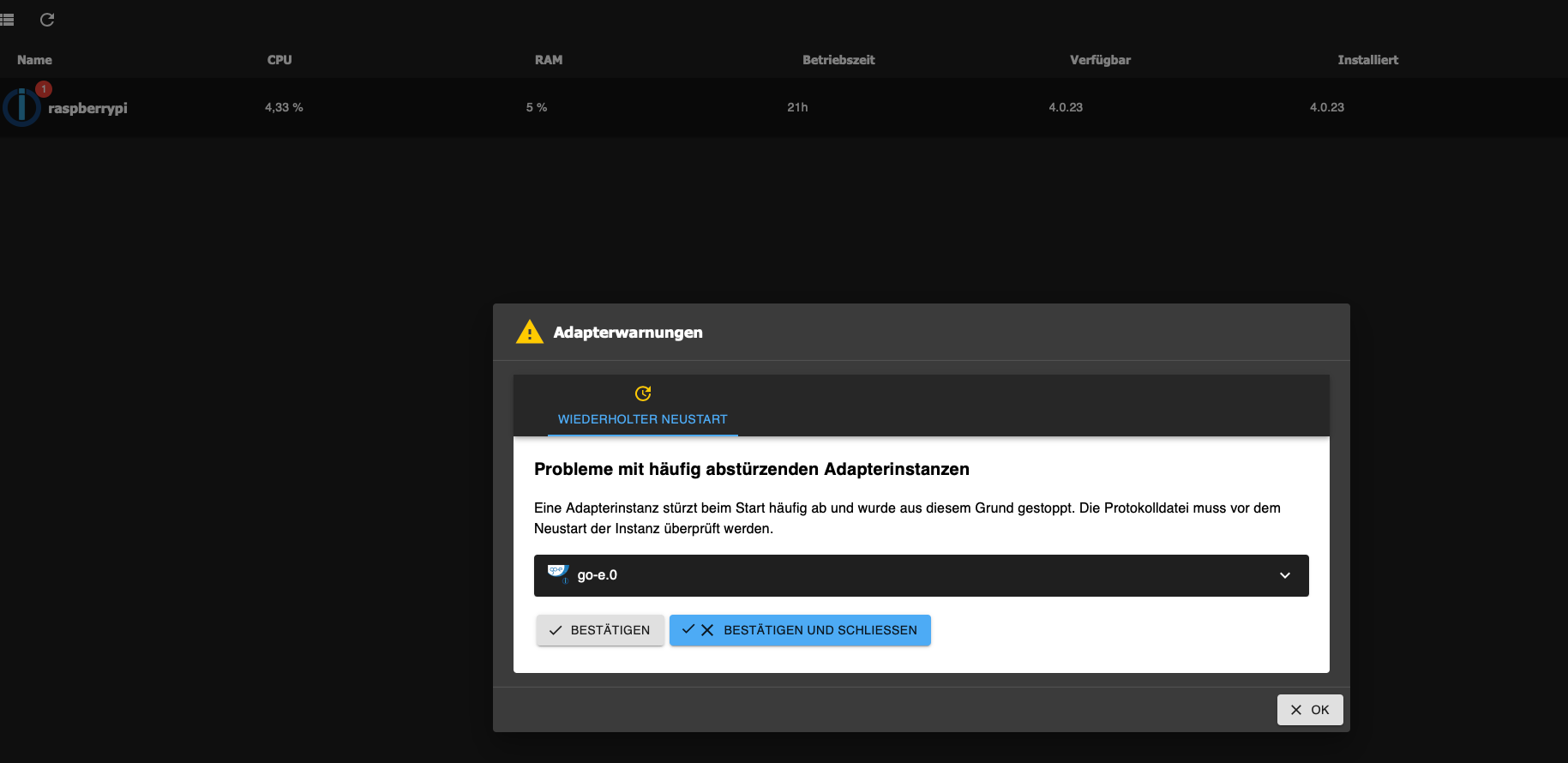Click the Name column header

pyautogui.click(x=34, y=60)
